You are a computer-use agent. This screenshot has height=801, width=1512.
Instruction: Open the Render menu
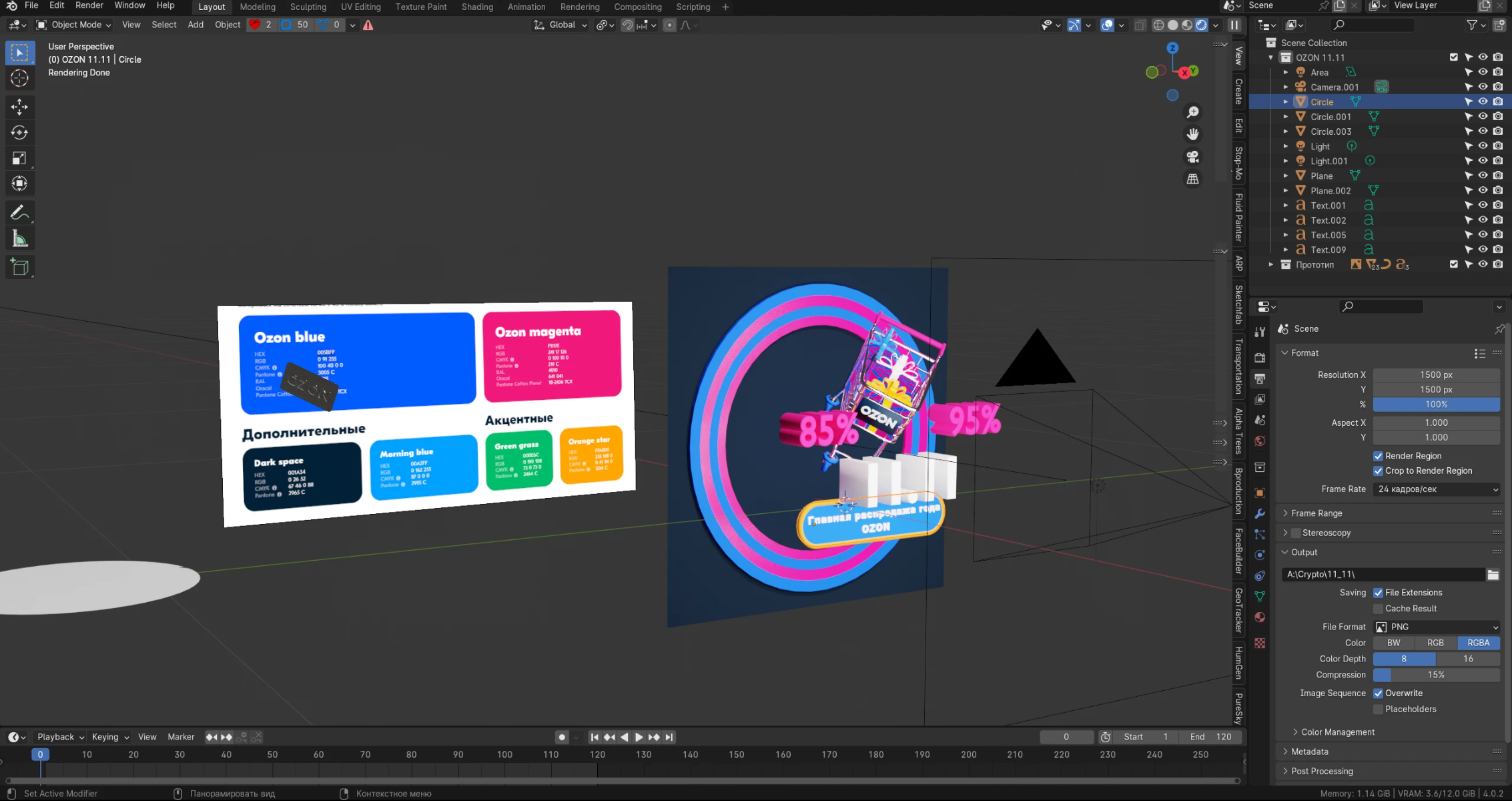click(x=89, y=5)
